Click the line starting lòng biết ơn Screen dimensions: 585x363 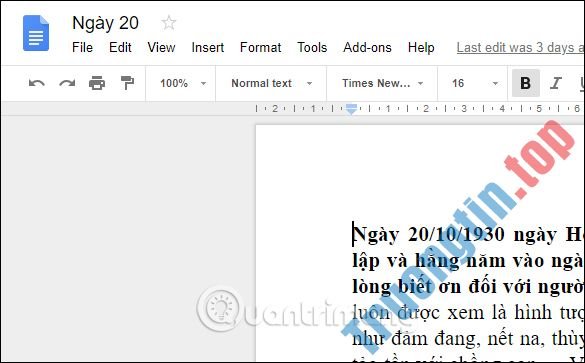(x=468, y=287)
